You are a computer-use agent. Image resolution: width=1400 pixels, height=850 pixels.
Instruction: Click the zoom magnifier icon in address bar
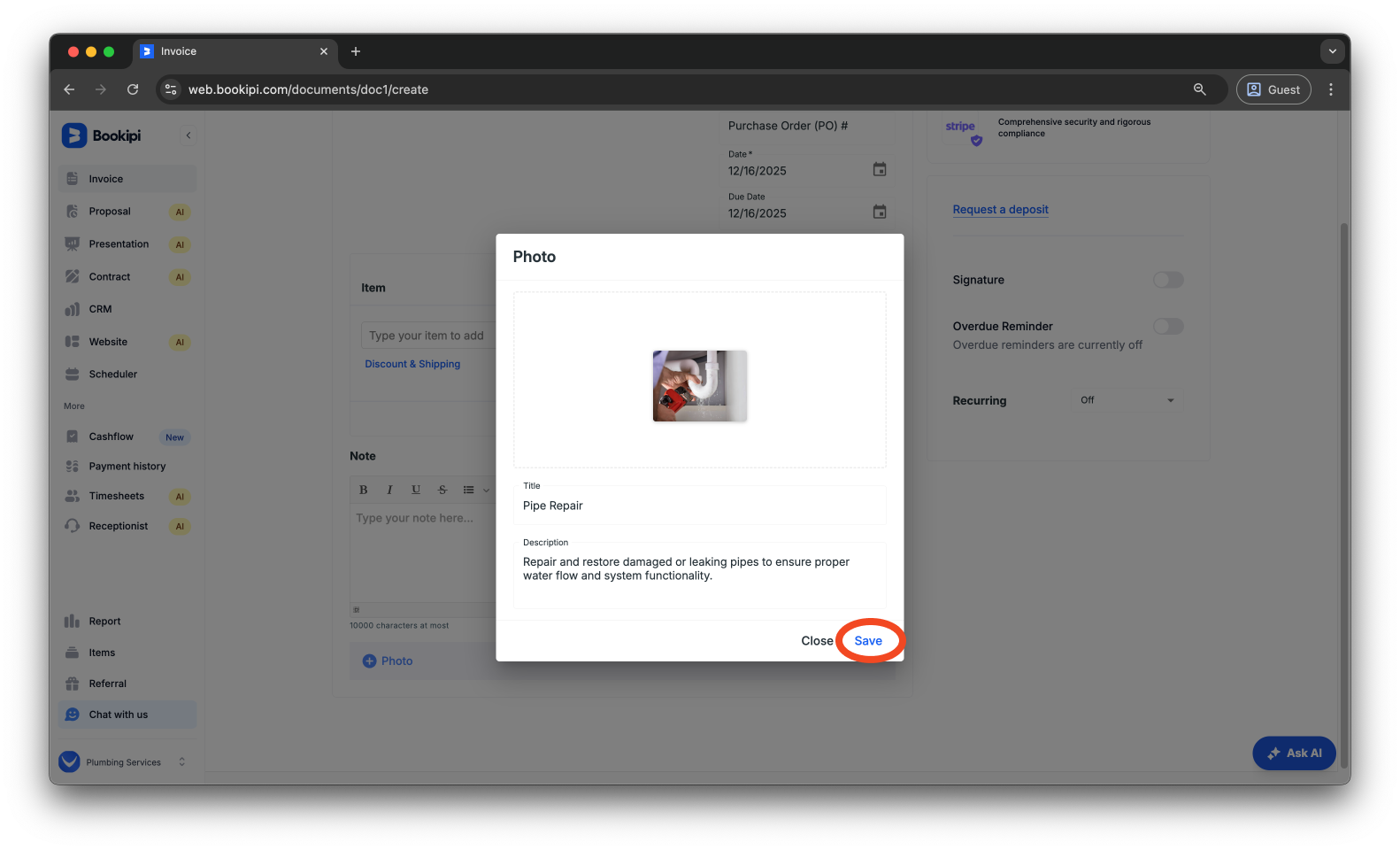(1200, 89)
